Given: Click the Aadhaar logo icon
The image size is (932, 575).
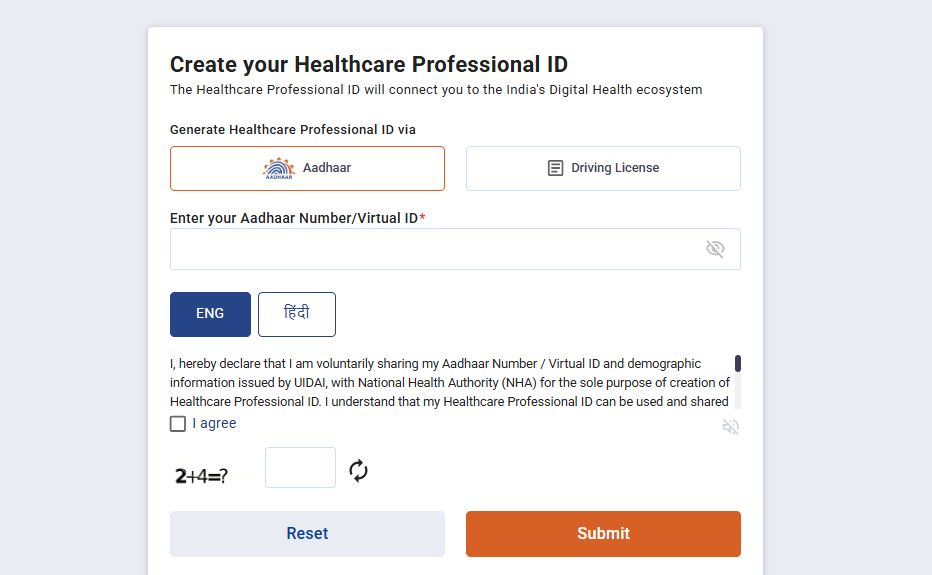Looking at the screenshot, I should (279, 168).
